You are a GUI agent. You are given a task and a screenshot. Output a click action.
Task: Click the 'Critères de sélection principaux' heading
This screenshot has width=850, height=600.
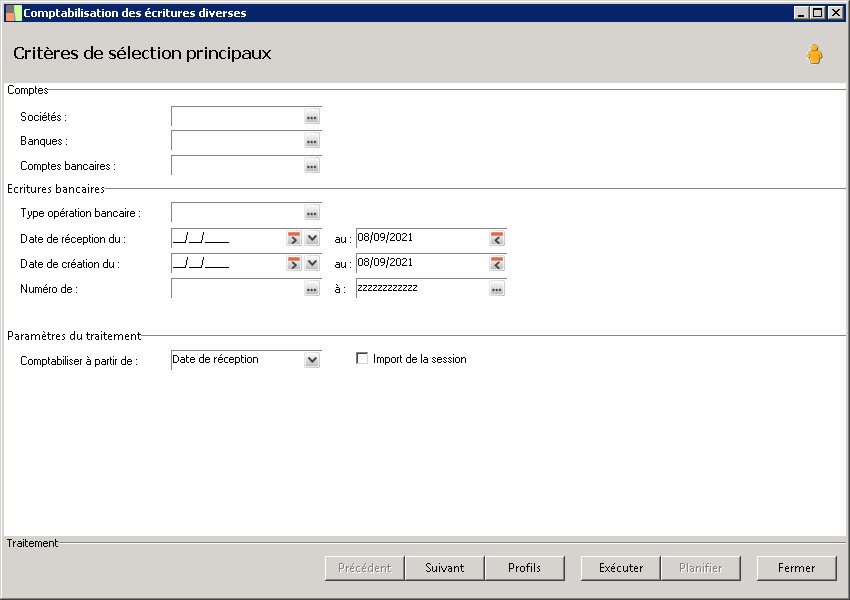[x=142, y=53]
